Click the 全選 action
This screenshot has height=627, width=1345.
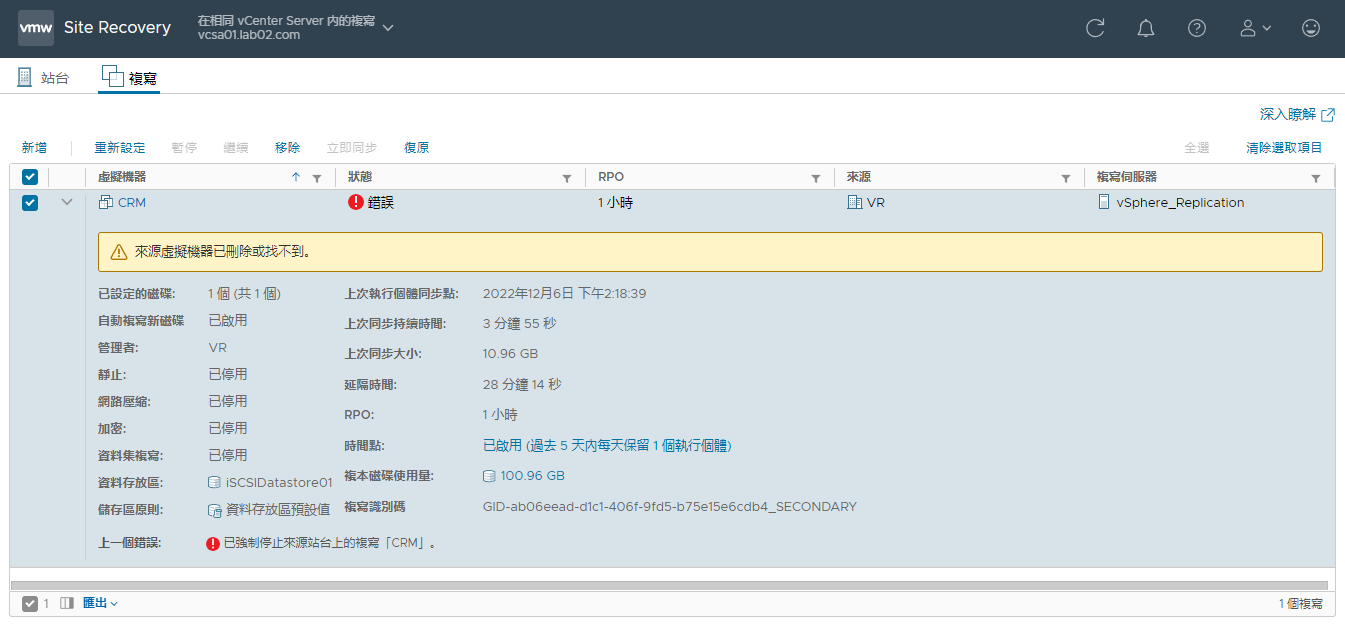pyautogui.click(x=1197, y=147)
